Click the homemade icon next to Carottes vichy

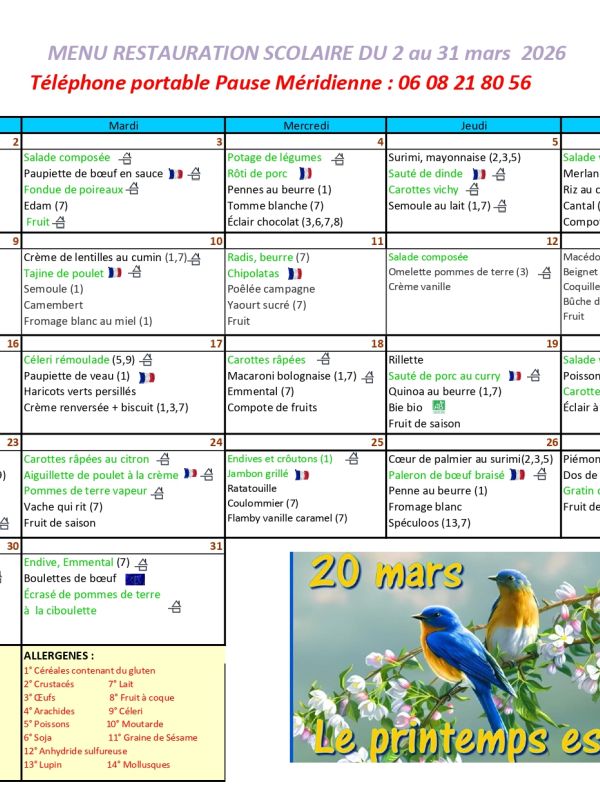(x=473, y=190)
